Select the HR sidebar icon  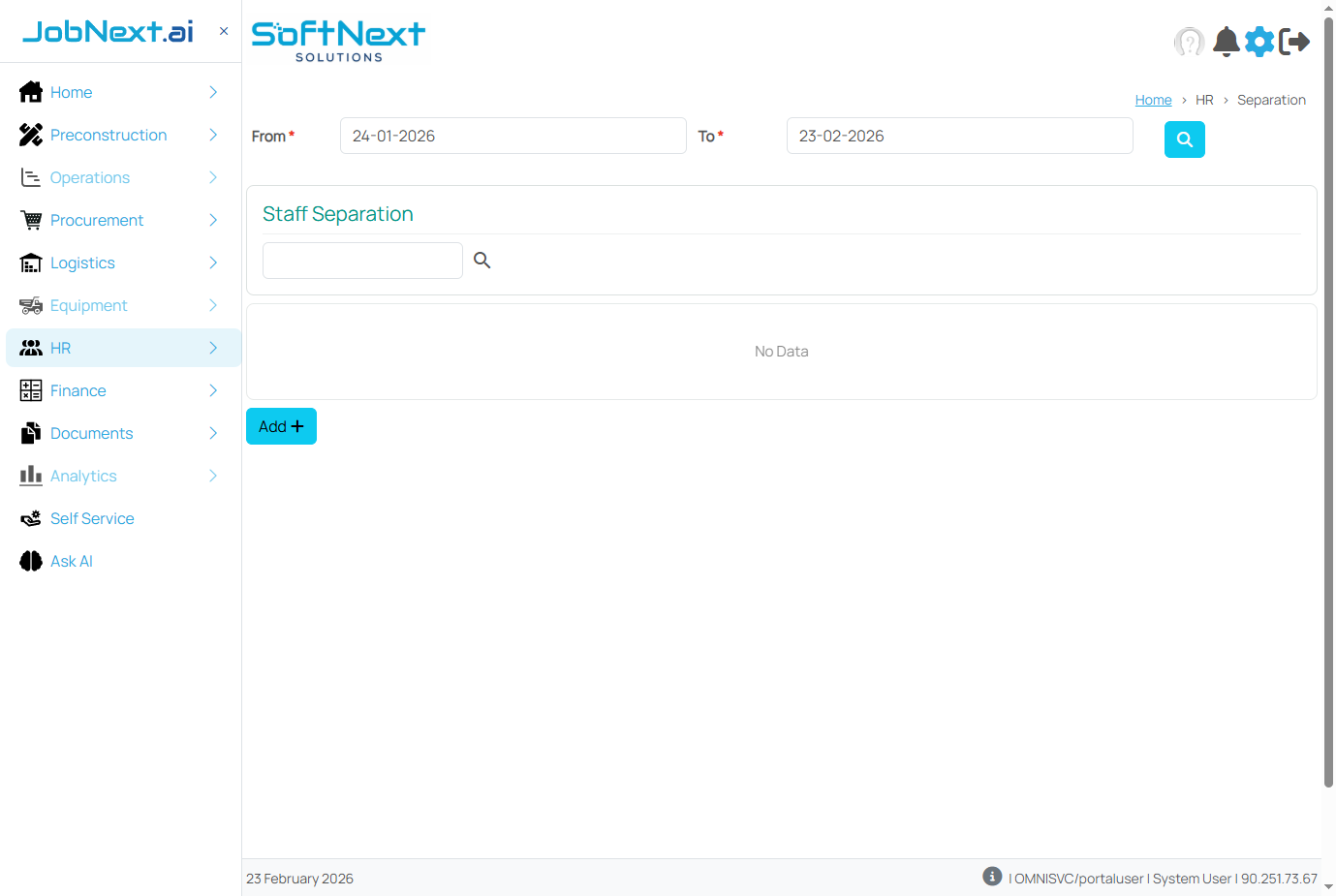(x=30, y=347)
